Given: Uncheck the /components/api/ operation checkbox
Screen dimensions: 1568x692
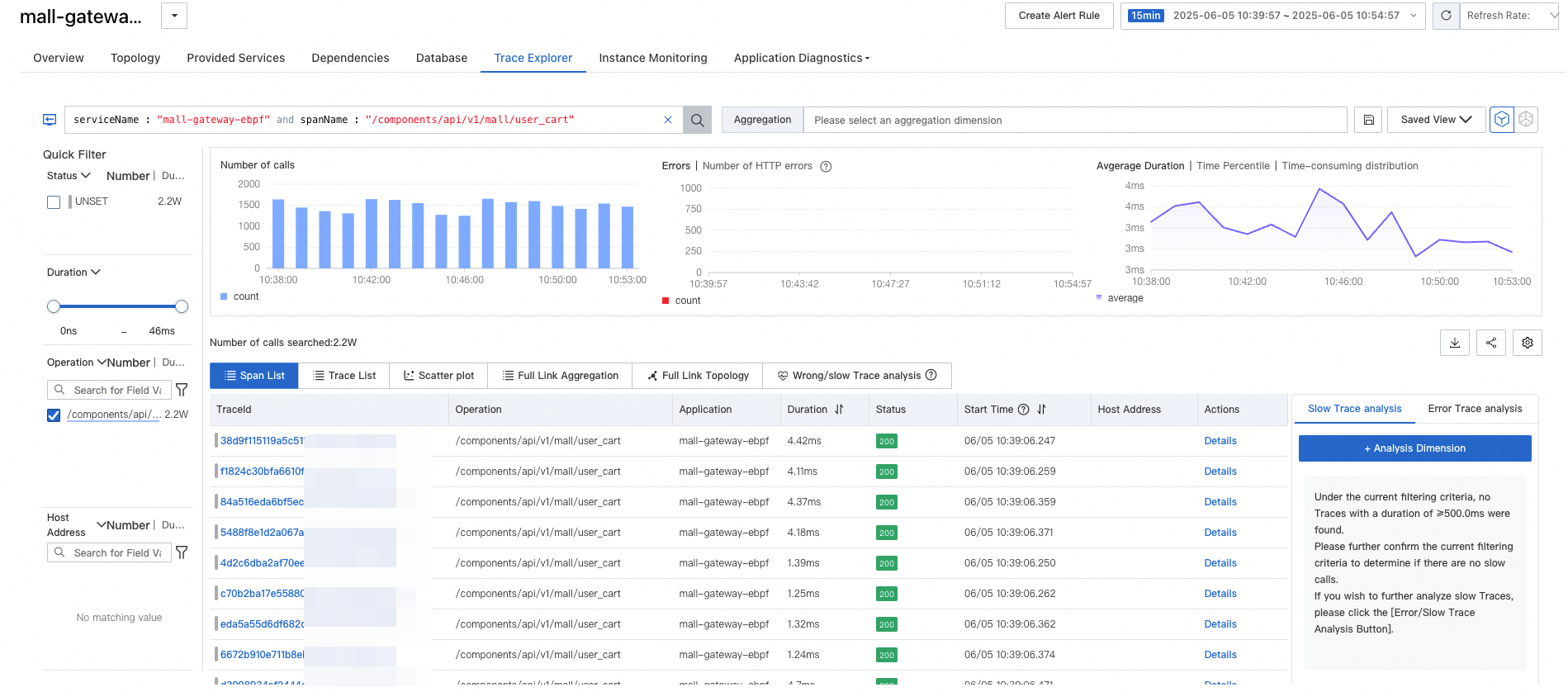Looking at the screenshot, I should (54, 415).
